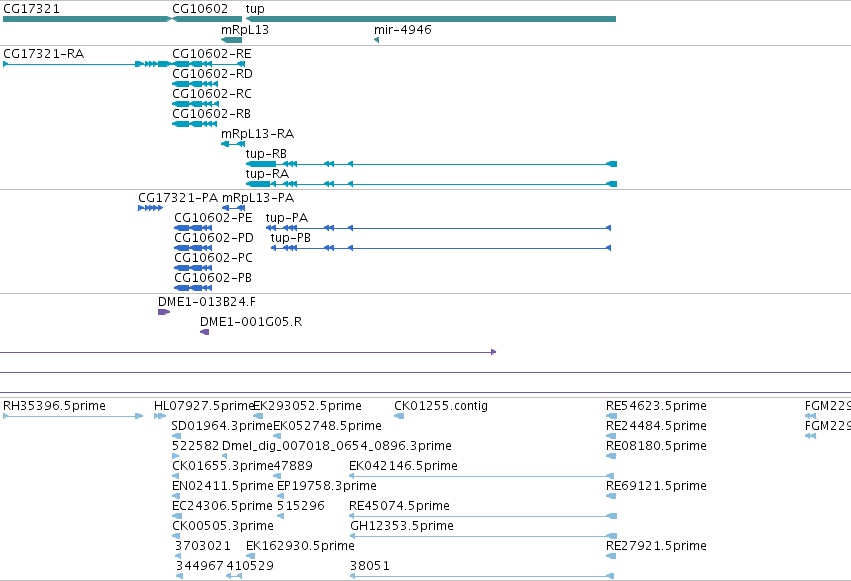Select the tup-RA transcript label
Viewport: 851px width, 581px height.
tap(267, 175)
